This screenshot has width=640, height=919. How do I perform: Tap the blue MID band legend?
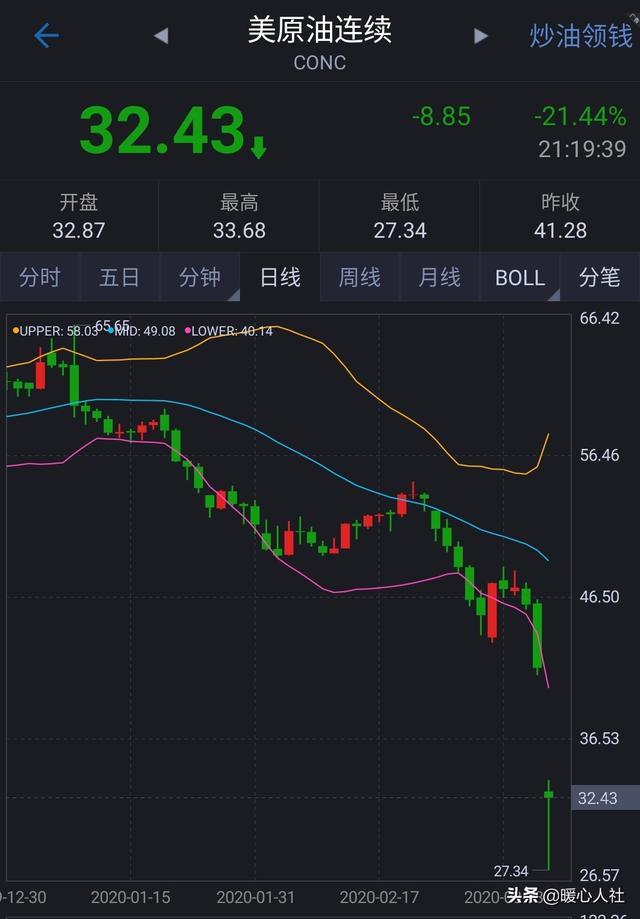pyautogui.click(x=143, y=331)
